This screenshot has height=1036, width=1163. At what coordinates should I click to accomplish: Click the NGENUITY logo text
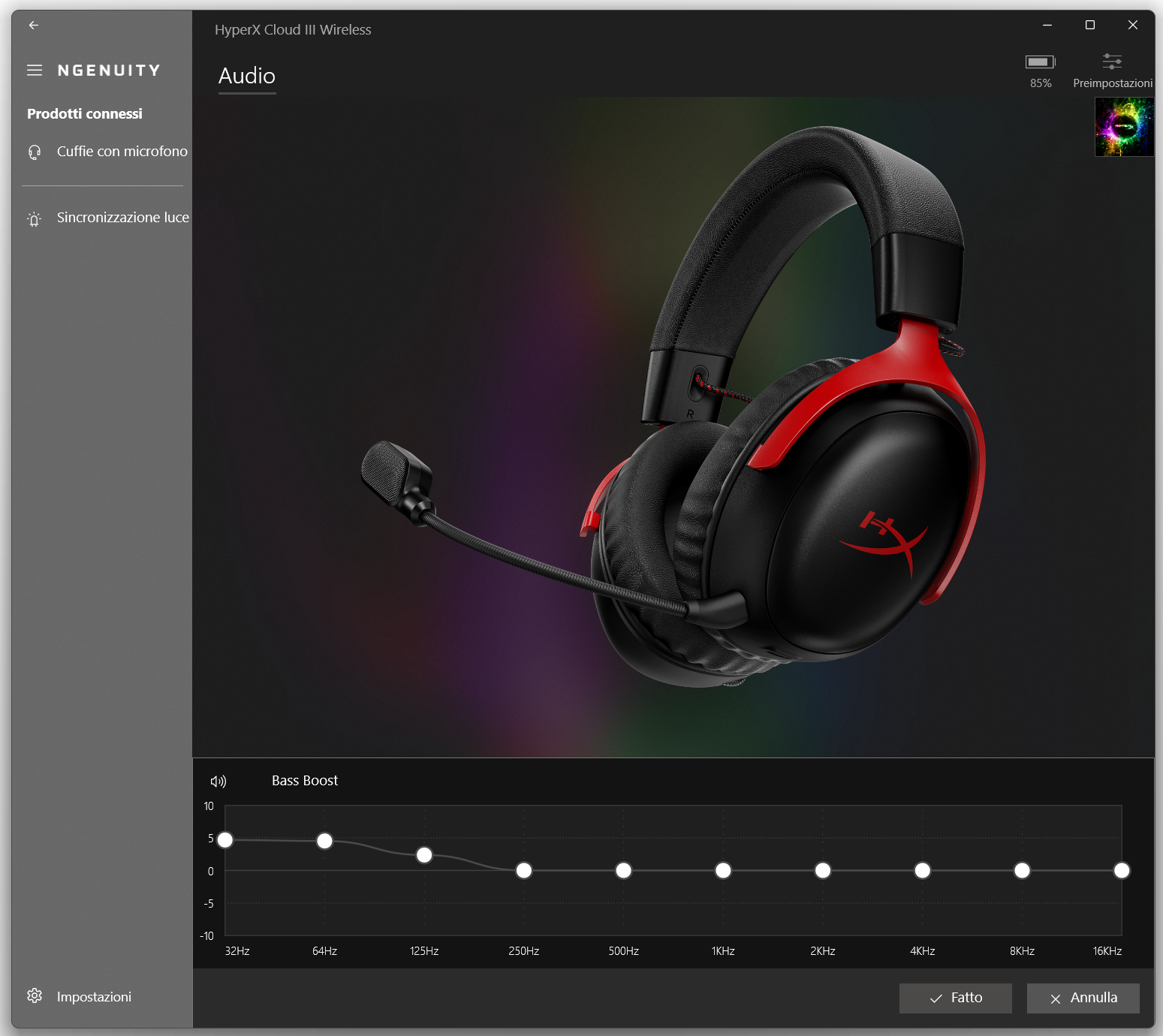click(x=109, y=71)
